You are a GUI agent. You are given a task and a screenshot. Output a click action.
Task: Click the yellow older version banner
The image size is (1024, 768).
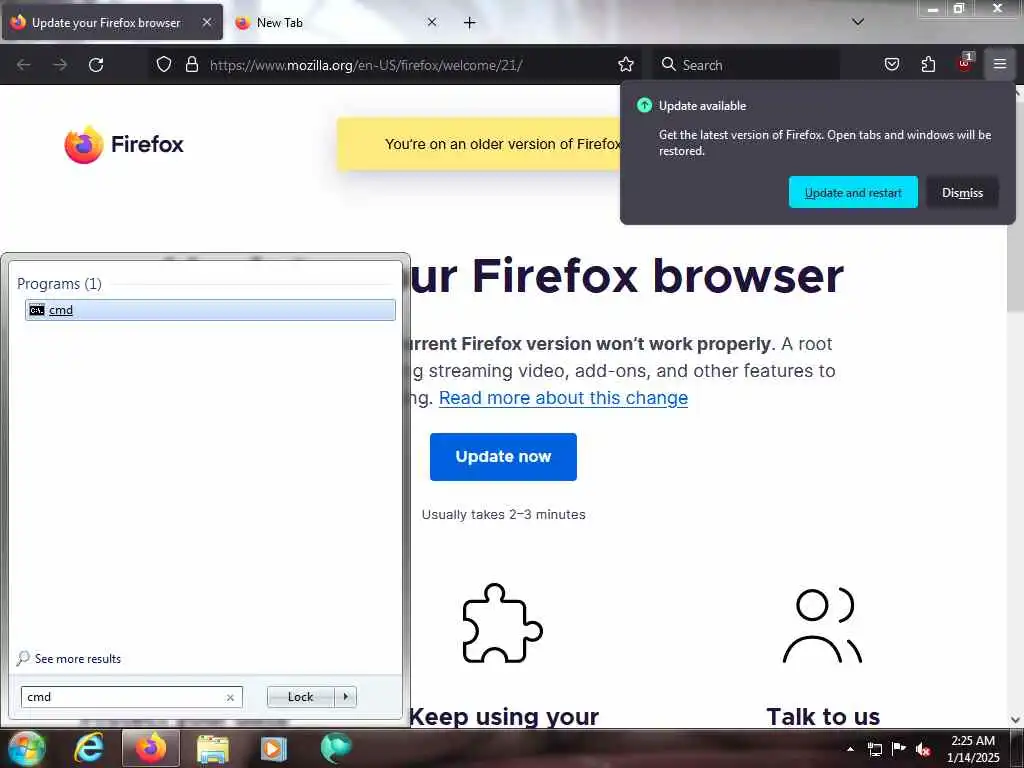coord(479,144)
